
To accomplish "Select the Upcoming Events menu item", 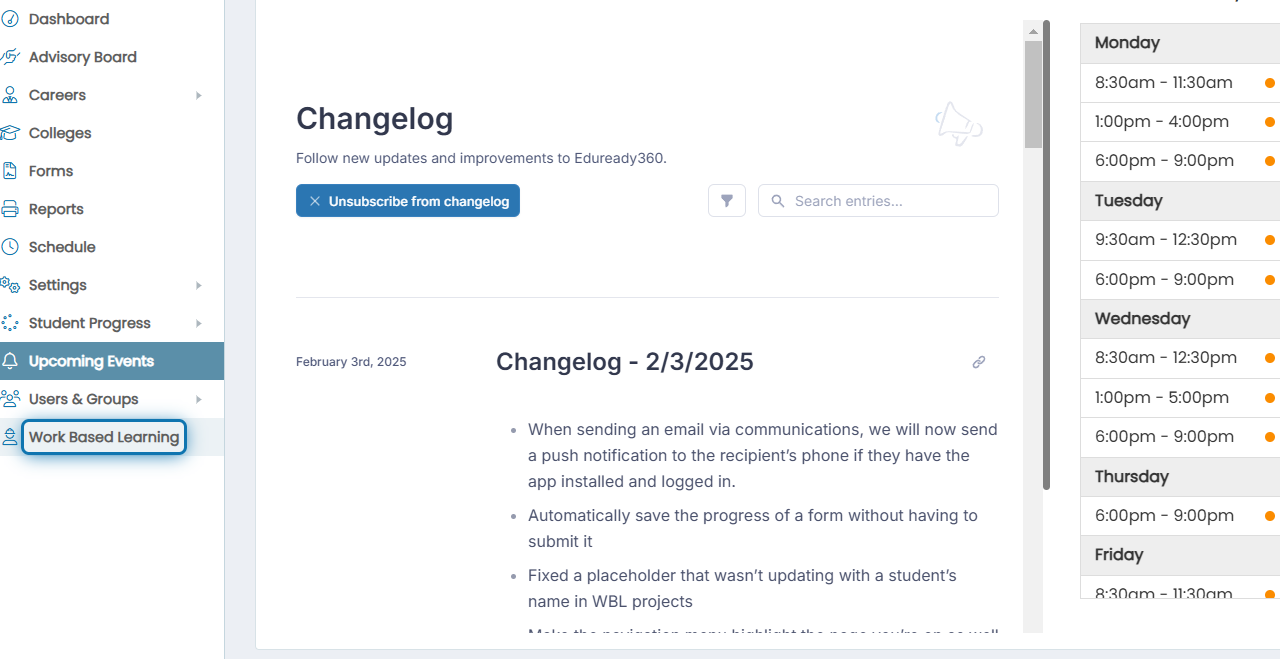I will click(x=112, y=361).
